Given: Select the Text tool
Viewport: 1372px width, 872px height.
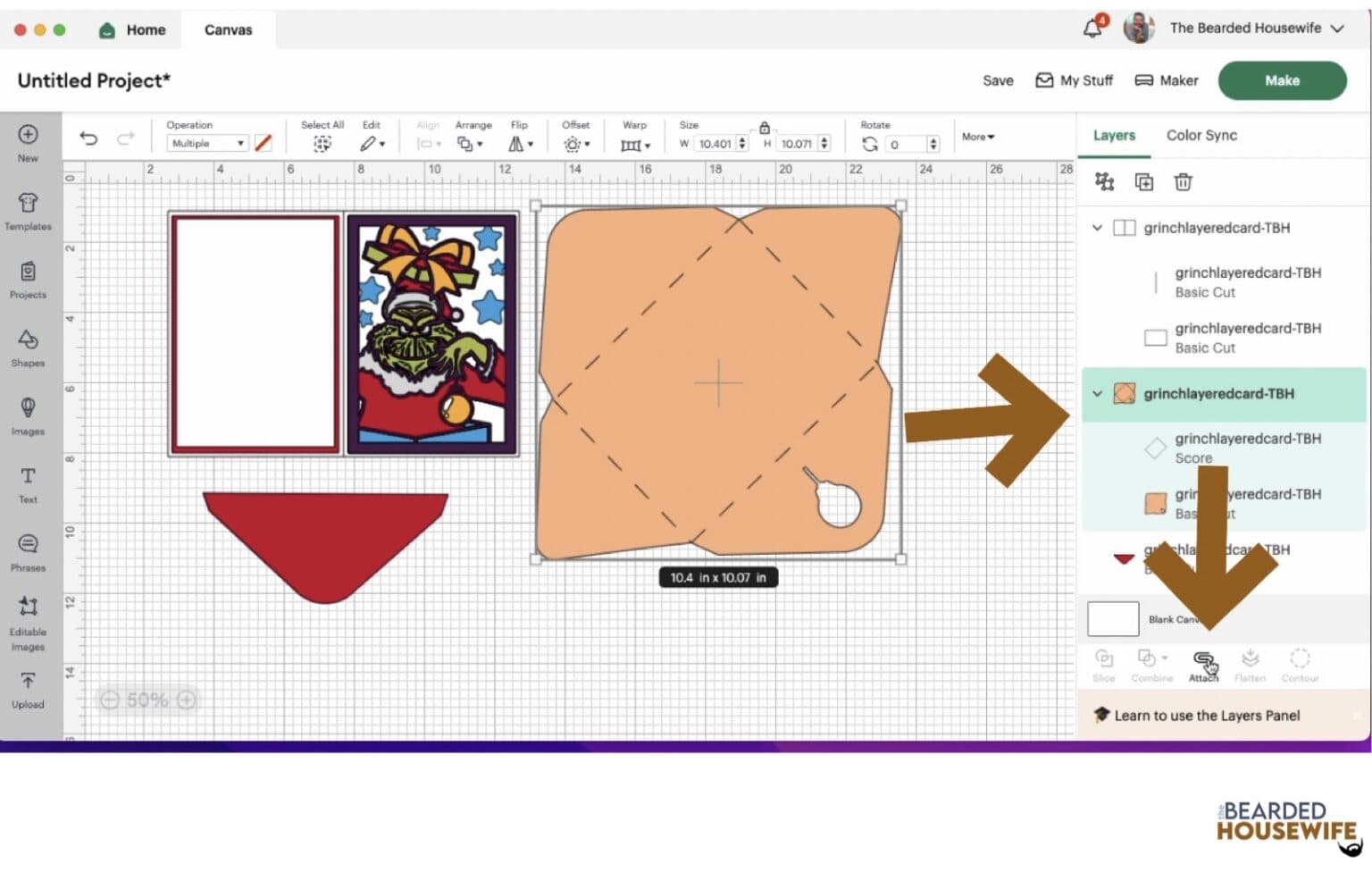Looking at the screenshot, I should coord(28,483).
